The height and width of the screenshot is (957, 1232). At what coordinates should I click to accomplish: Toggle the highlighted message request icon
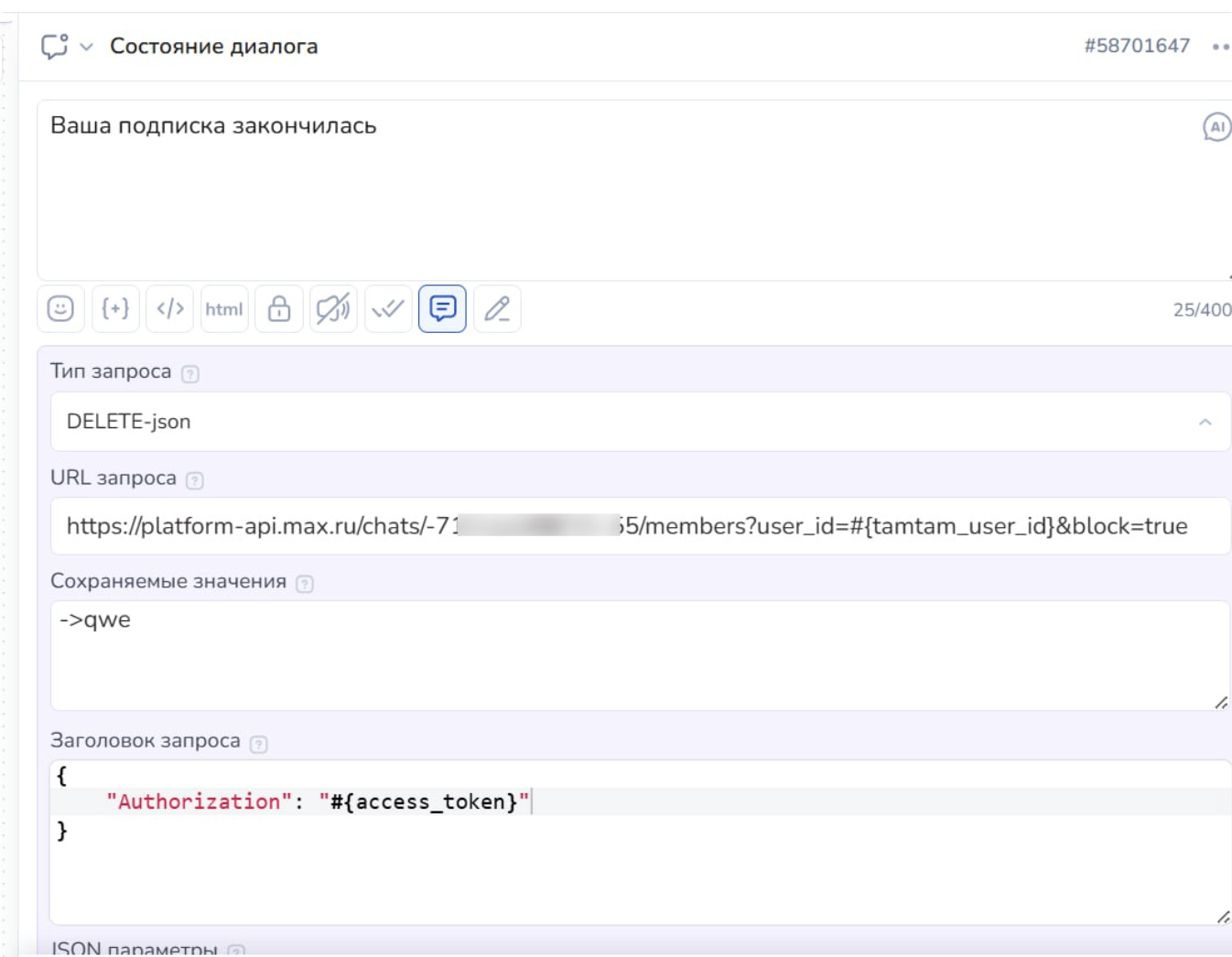pyautogui.click(x=442, y=309)
